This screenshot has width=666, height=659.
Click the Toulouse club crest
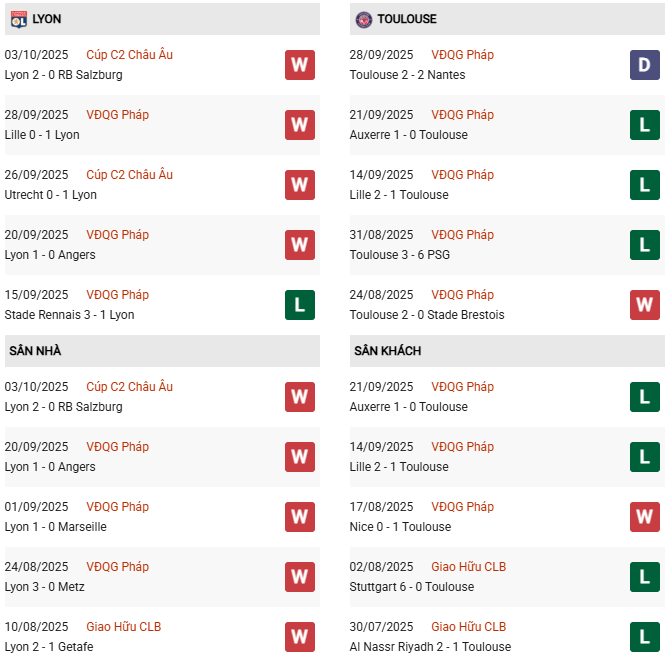coord(363,19)
